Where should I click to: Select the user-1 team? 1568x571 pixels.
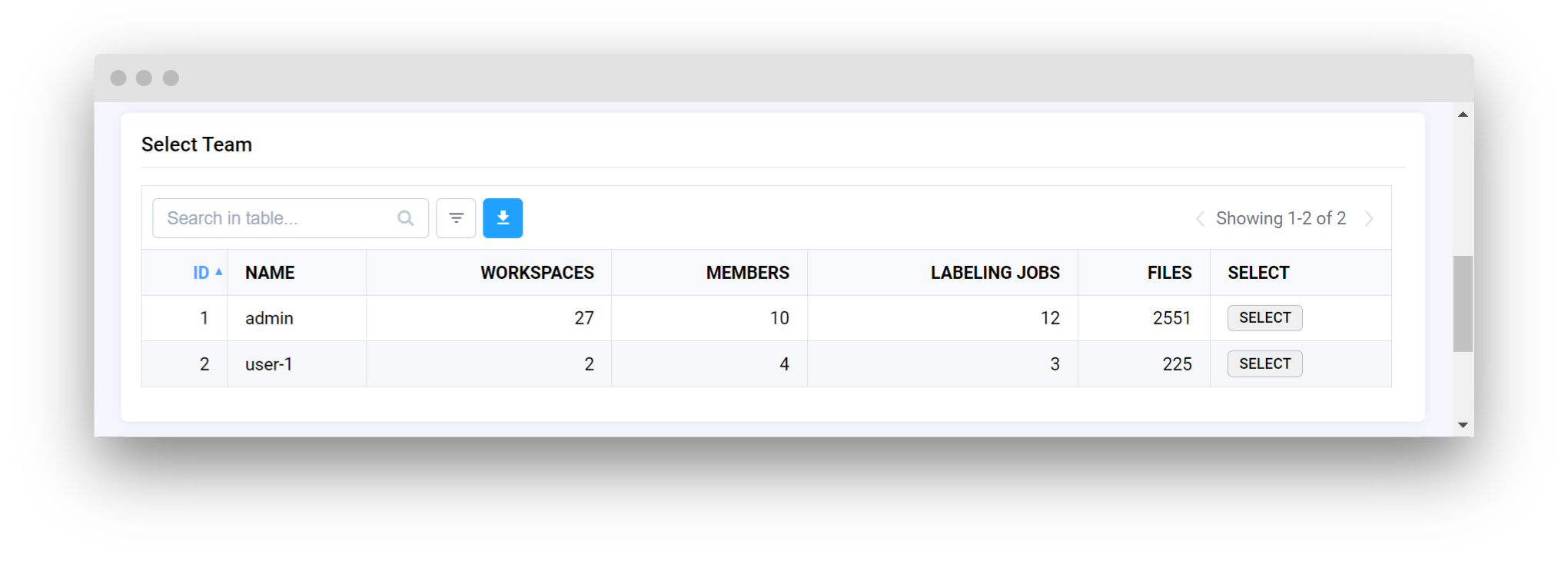click(x=1264, y=364)
